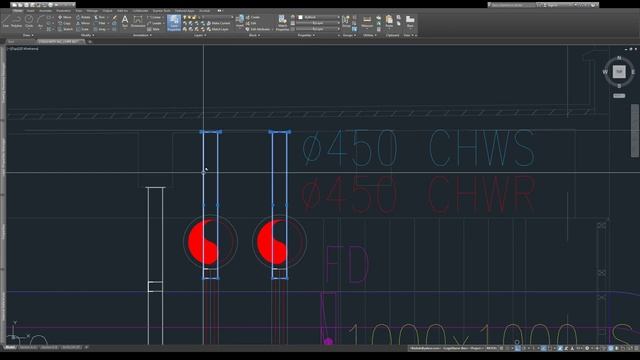Click Match Layer button
This screenshot has width=640, height=360.
[x=218, y=29]
